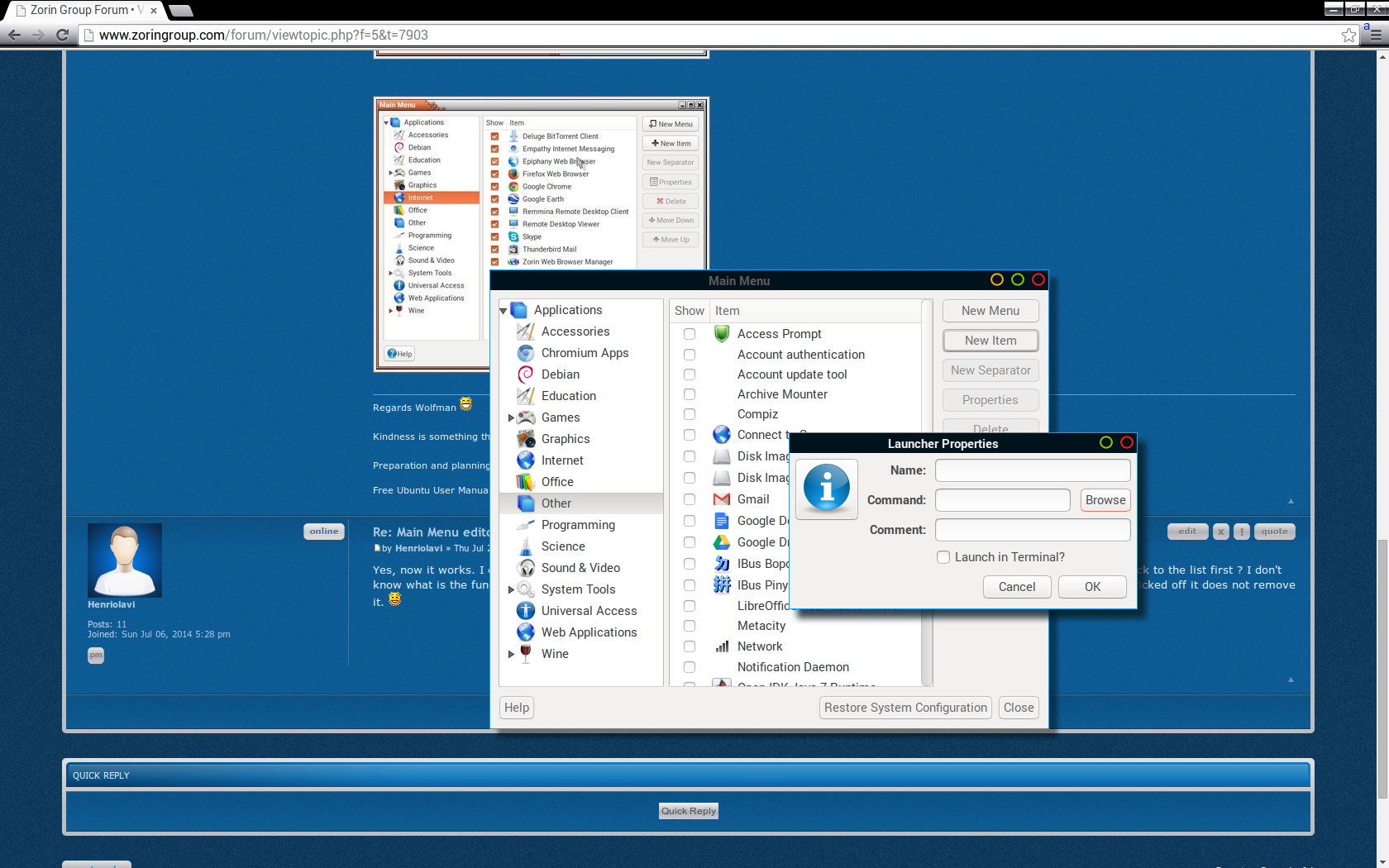Click the Gmail envelope icon
1389x868 pixels.
722,499
